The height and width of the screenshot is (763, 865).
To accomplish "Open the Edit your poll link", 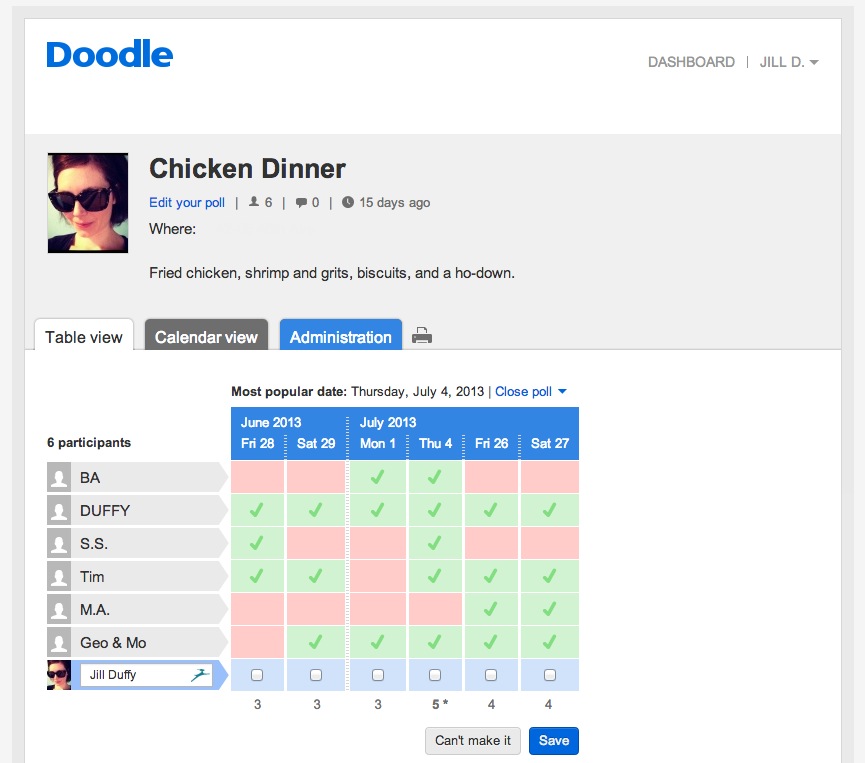I will [x=186, y=202].
